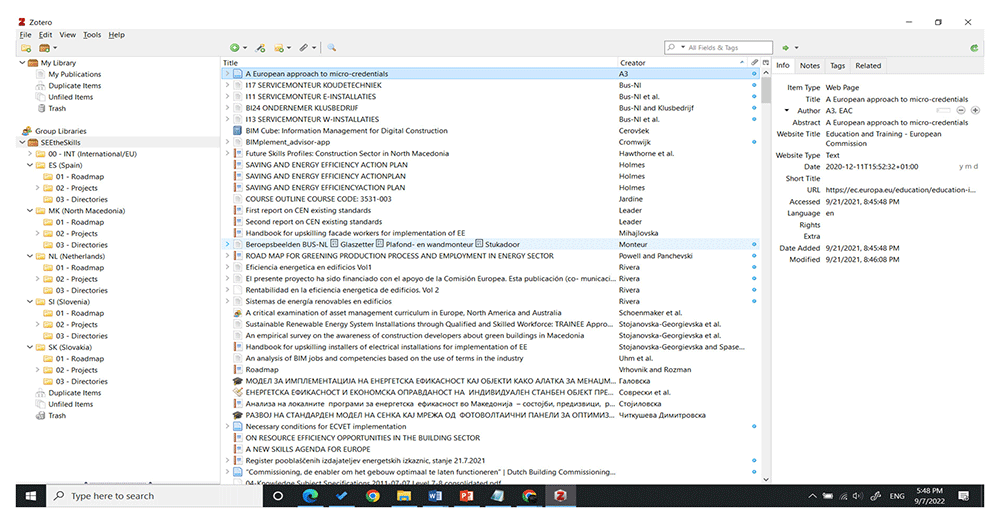This screenshot has width=1000, height=523.
Task: Click the taskbar search box
Action: 154,496
